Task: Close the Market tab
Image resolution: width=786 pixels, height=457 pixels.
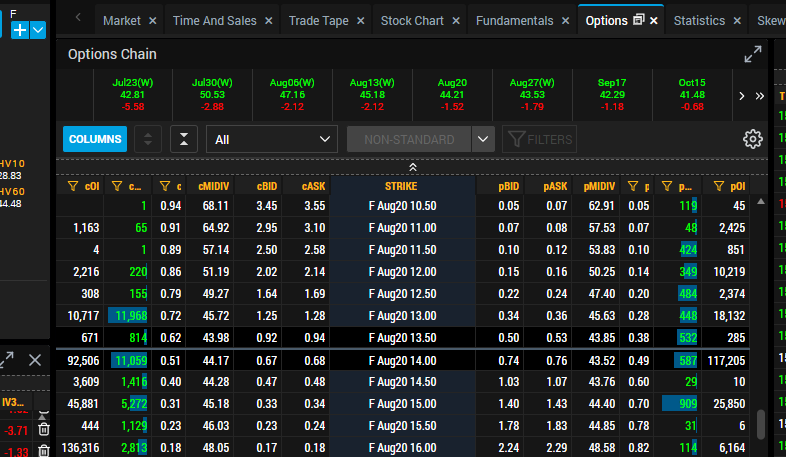Action: coord(153,21)
